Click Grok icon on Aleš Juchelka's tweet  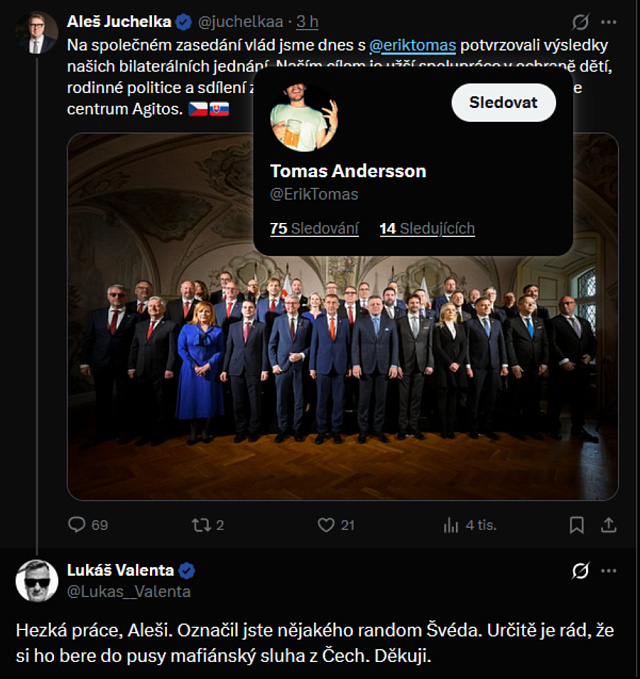(x=580, y=21)
